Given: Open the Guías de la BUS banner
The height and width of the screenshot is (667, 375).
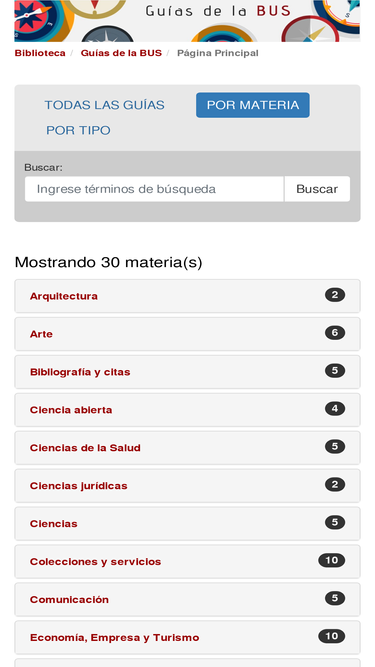Looking at the screenshot, I should [187, 20].
